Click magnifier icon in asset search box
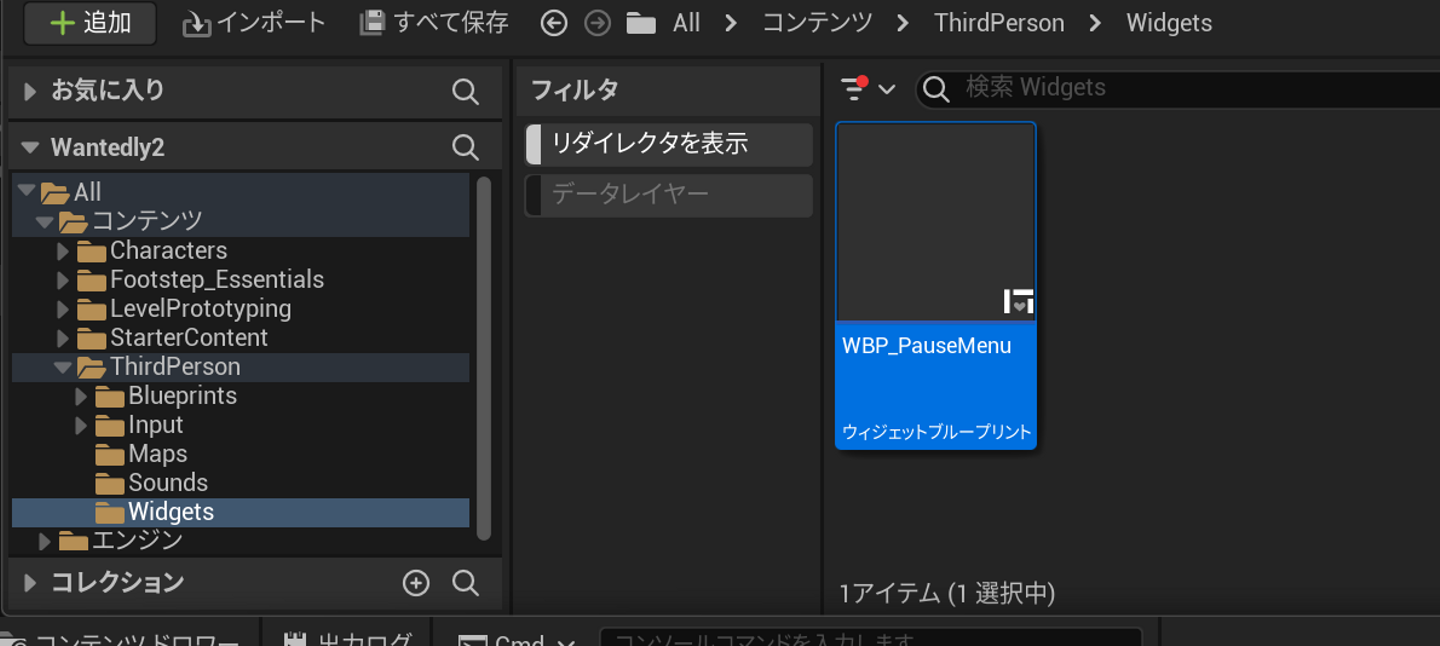This screenshot has width=1440, height=646. [x=936, y=89]
